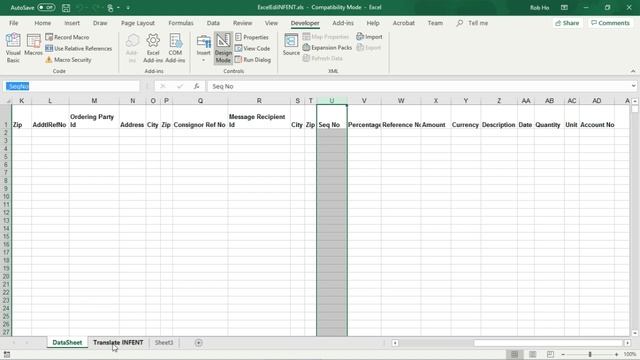The height and width of the screenshot is (360, 640).
Task: Switch to Translate INFENT sheet
Action: [x=118, y=342]
